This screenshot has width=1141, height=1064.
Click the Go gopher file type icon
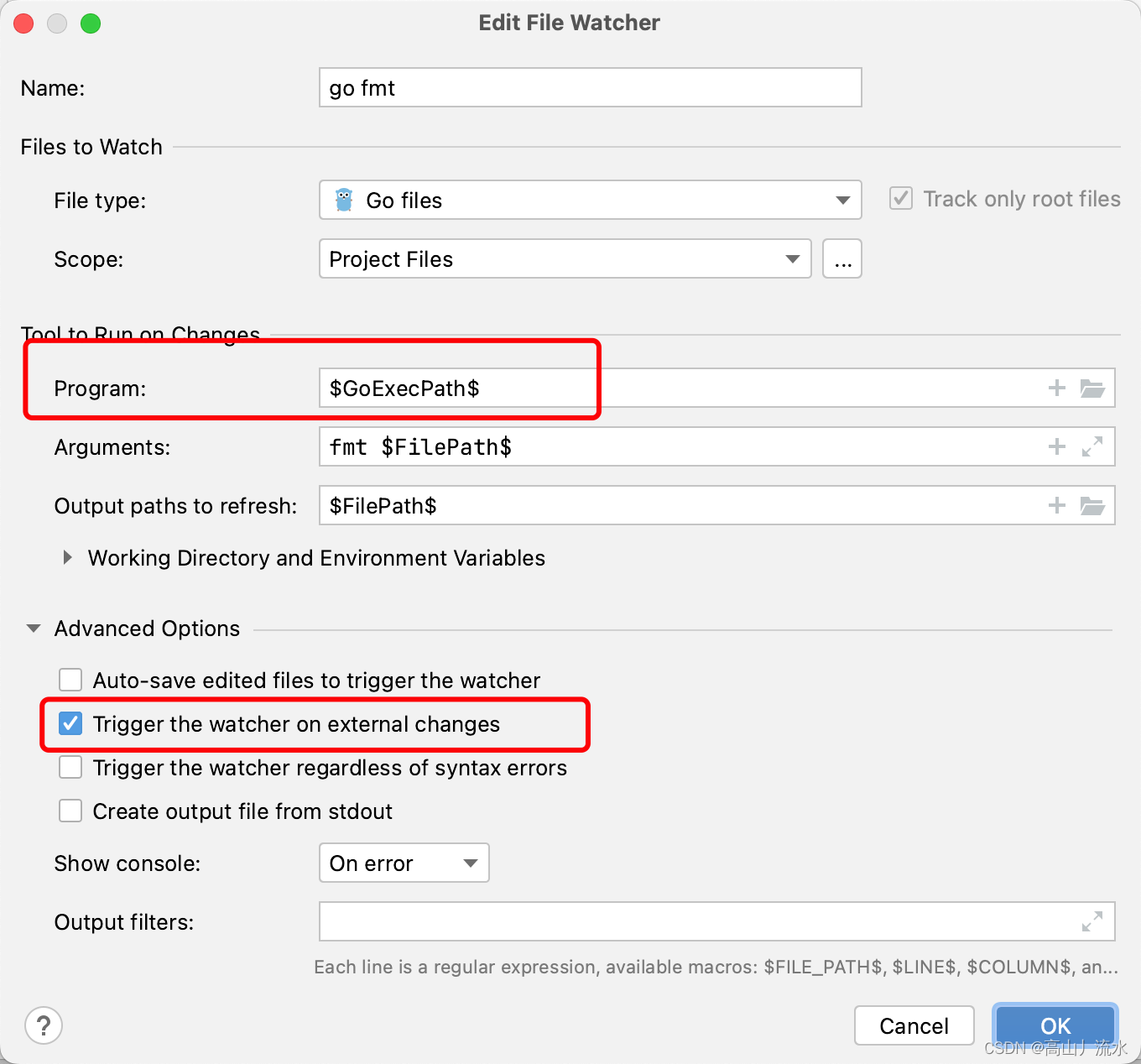(x=344, y=200)
